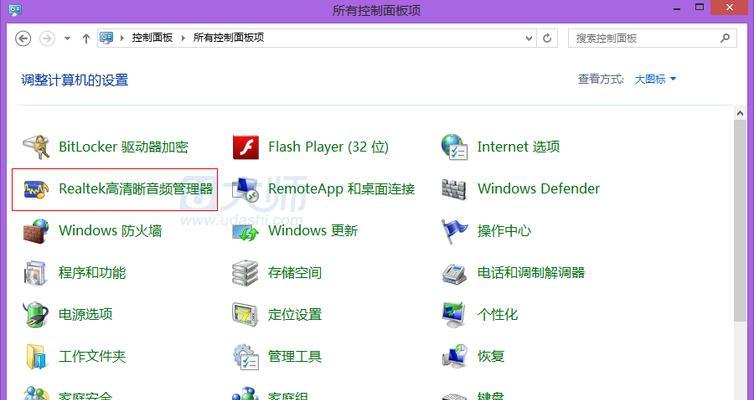Open the 存储空间 drives icon
754x400 pixels.
[x=245, y=273]
